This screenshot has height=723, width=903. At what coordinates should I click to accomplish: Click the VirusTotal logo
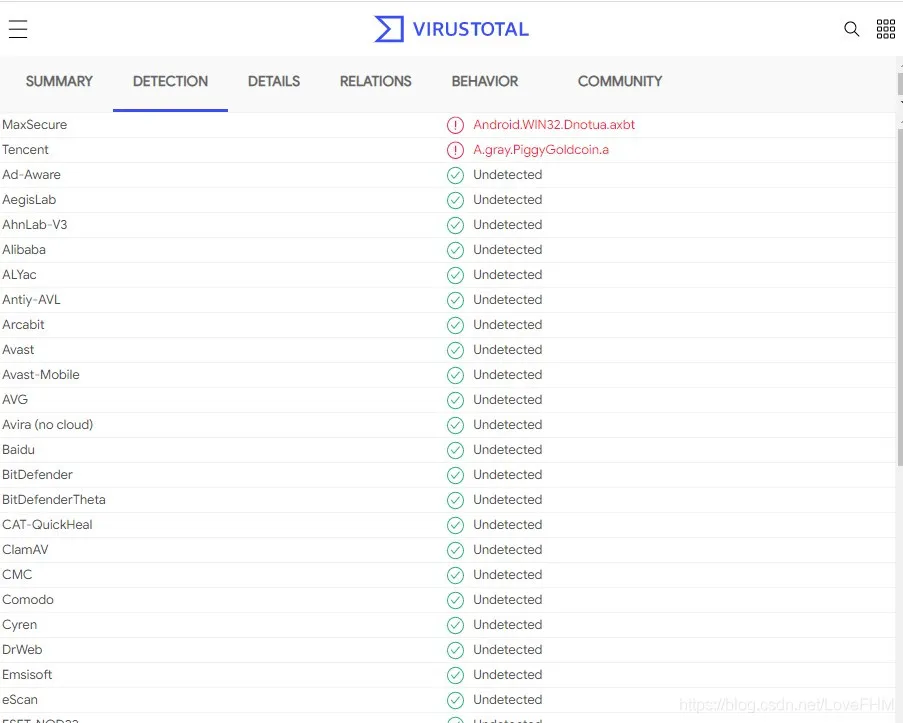tap(451, 29)
